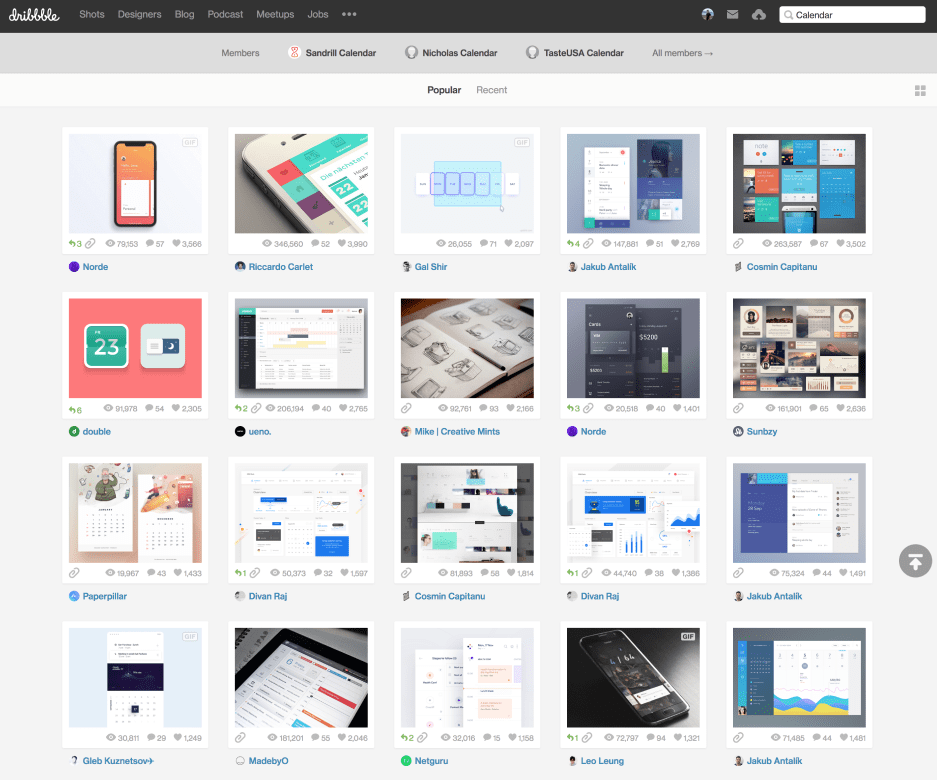937x780 pixels.
Task: Open the inbox envelope icon
Action: pos(733,14)
